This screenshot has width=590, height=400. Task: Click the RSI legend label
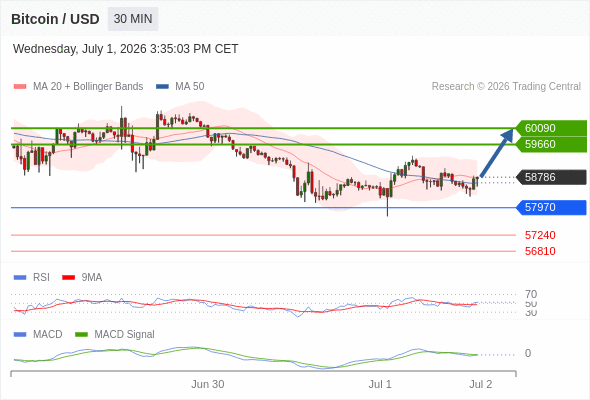click(41, 278)
